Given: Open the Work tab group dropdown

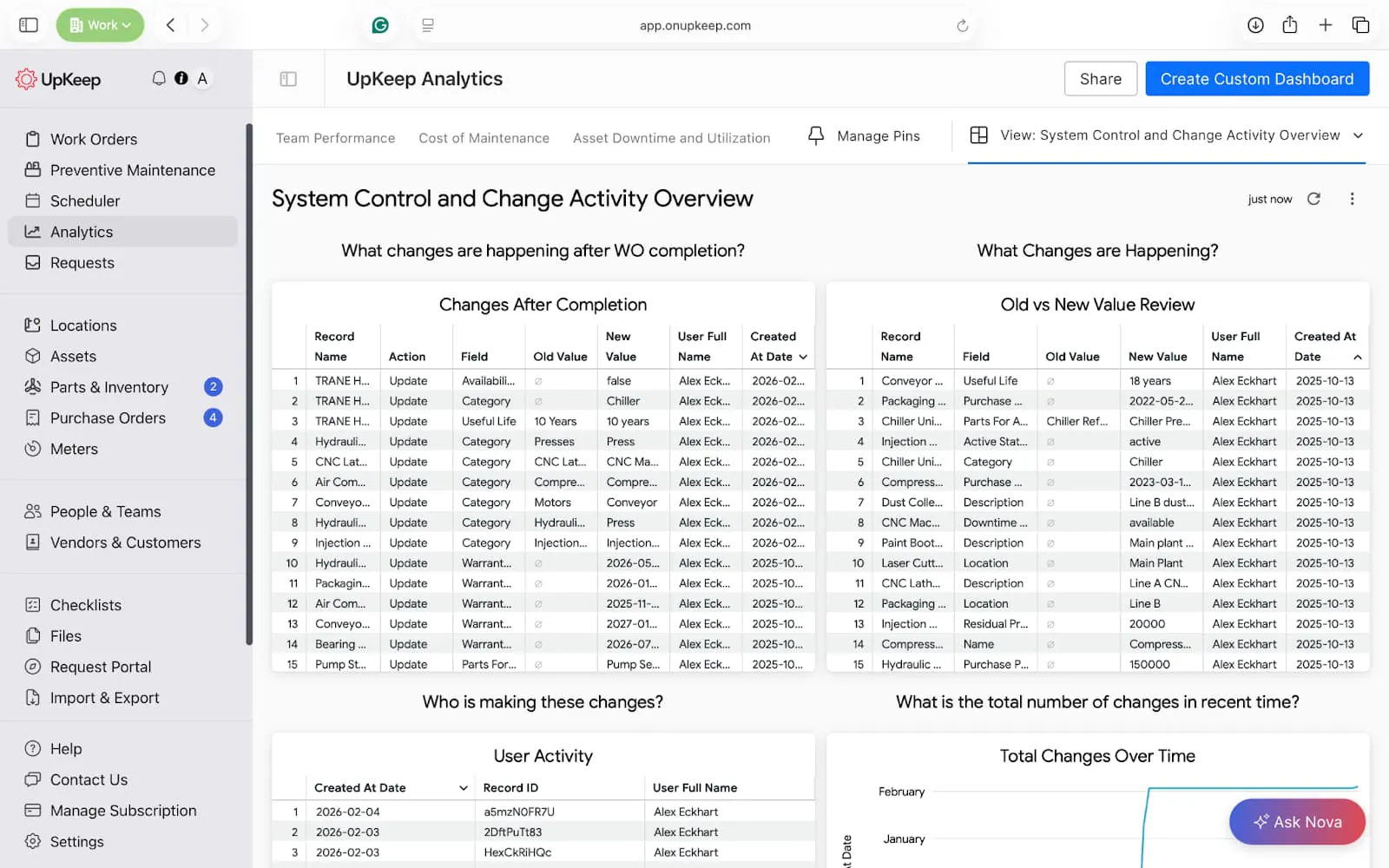Looking at the screenshot, I should click(101, 25).
